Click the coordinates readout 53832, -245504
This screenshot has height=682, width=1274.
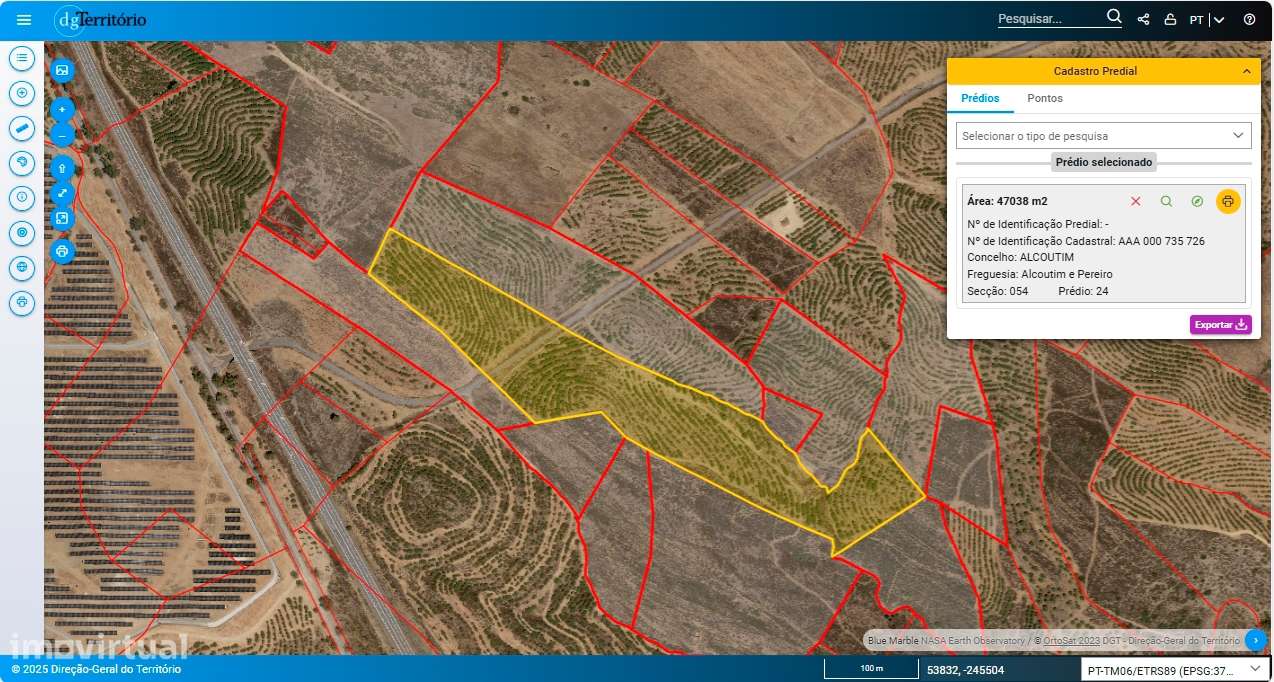coord(965,670)
